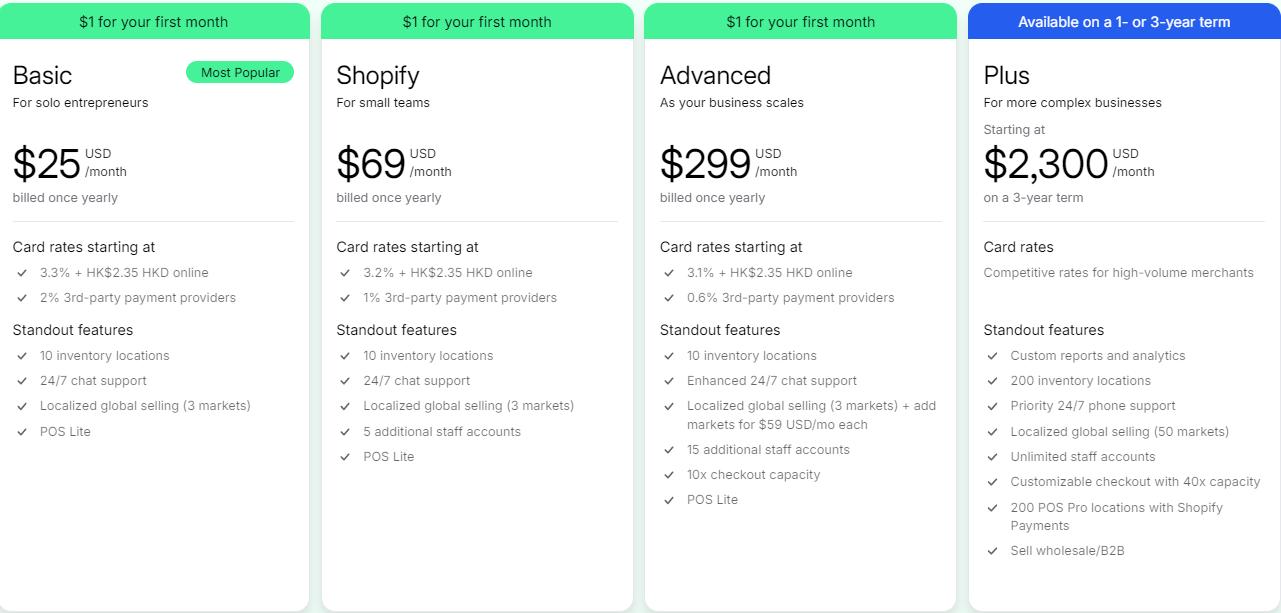Screen dimensions: 1281x613
Task: Click the checkmark next to Unlimited staff accounts
Action: [x=993, y=456]
